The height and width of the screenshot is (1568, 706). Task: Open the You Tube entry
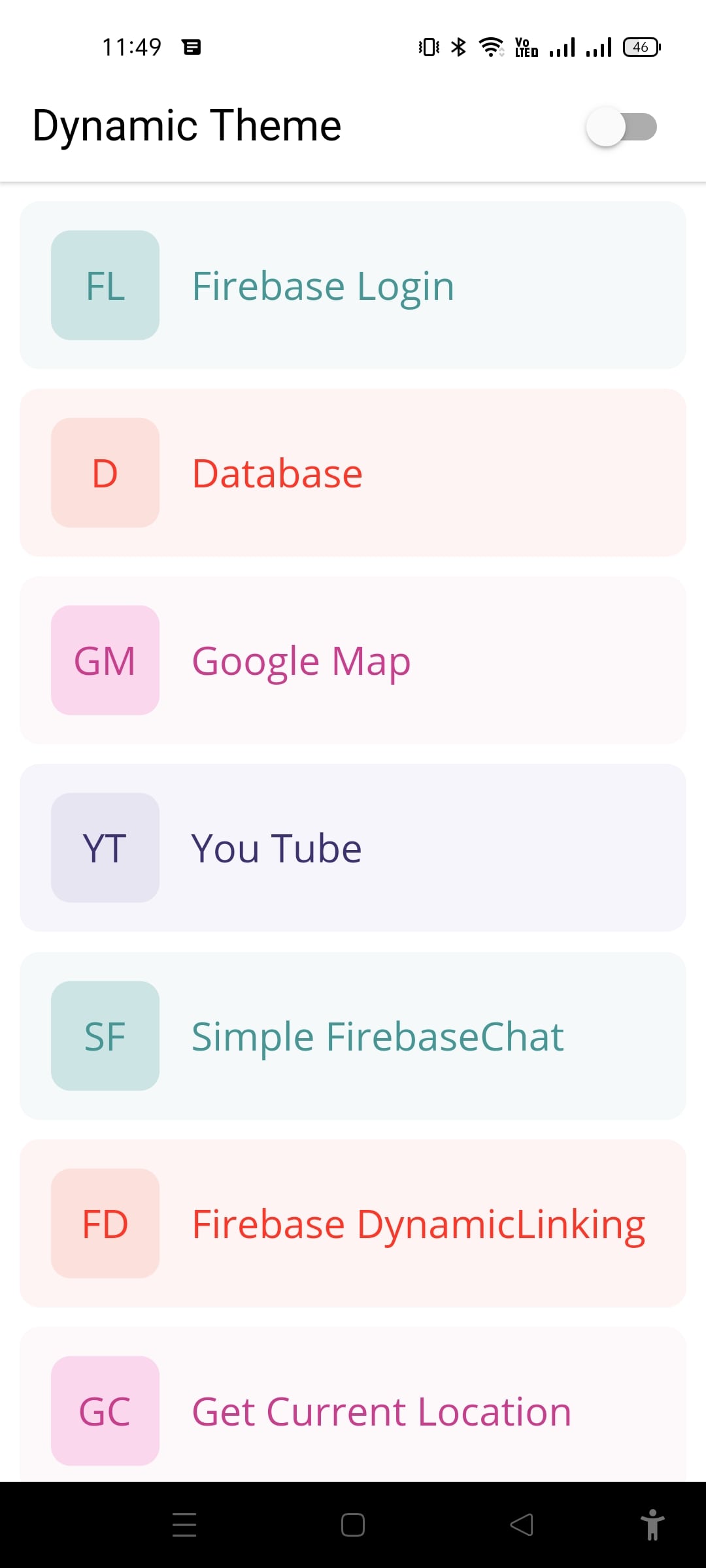pyautogui.click(x=276, y=849)
